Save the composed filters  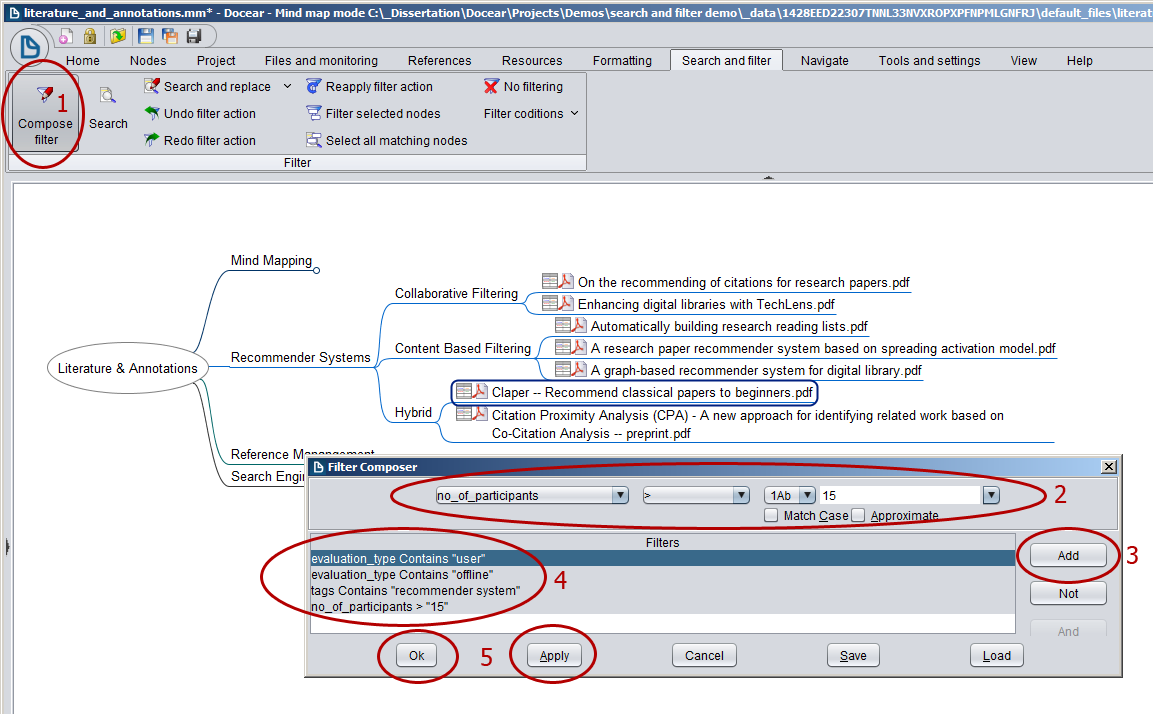coord(853,655)
